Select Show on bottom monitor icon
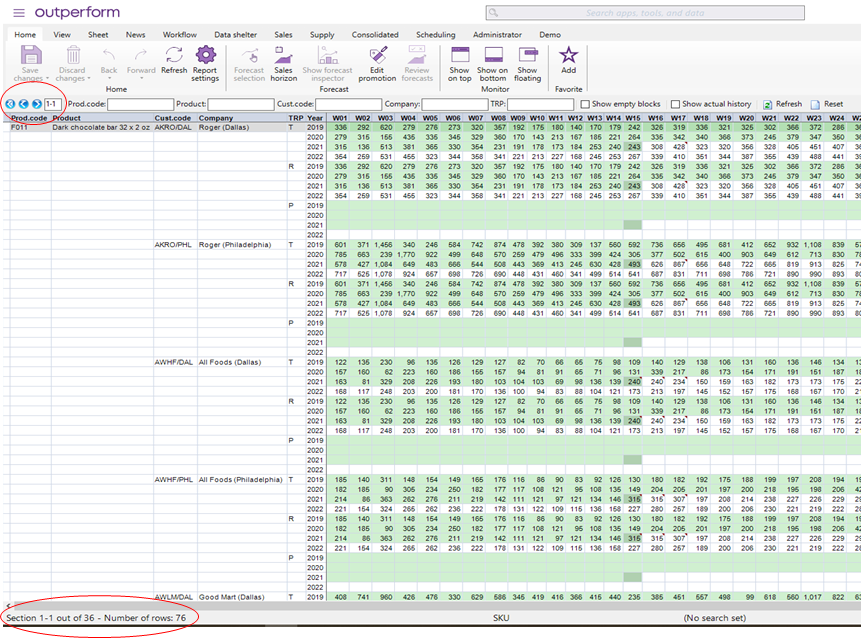 pyautogui.click(x=492, y=56)
